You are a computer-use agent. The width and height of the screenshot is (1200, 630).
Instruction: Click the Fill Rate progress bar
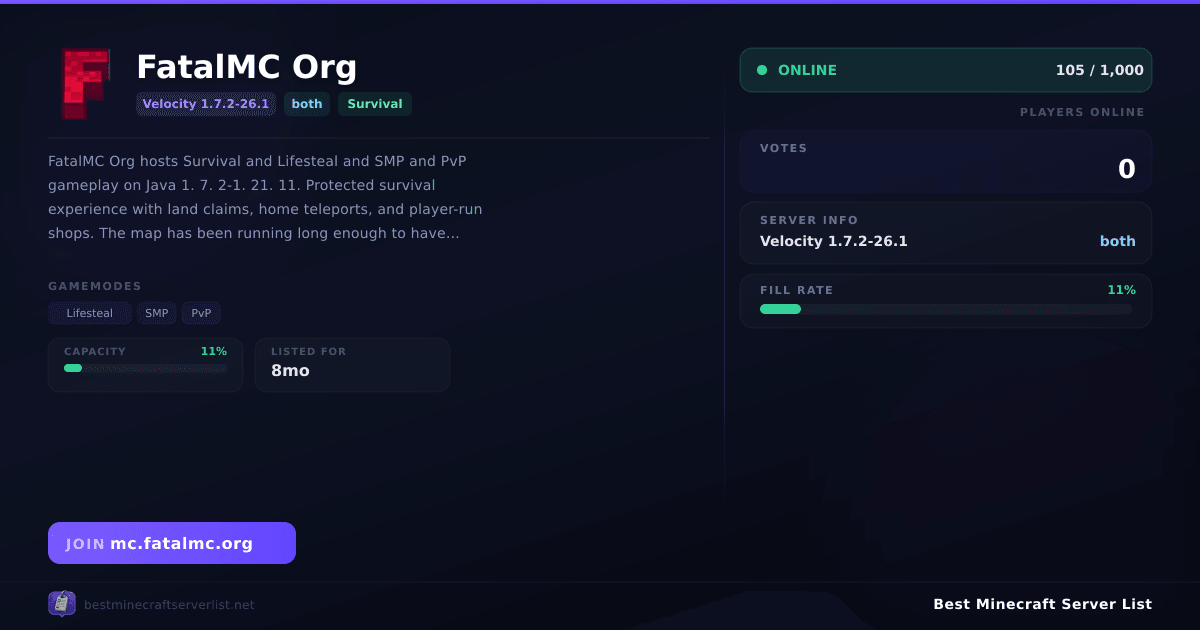pos(946,309)
